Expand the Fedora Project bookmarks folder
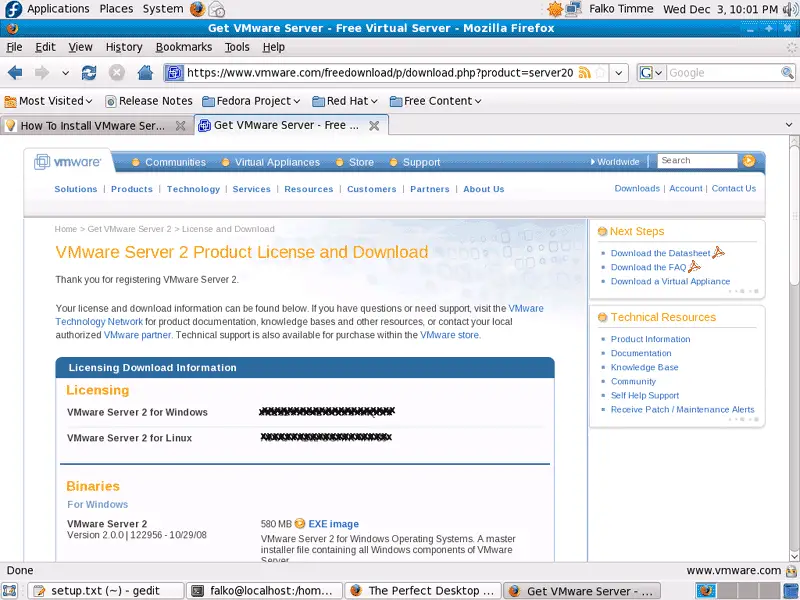Viewport: 800px width, 600px height. [x=251, y=101]
